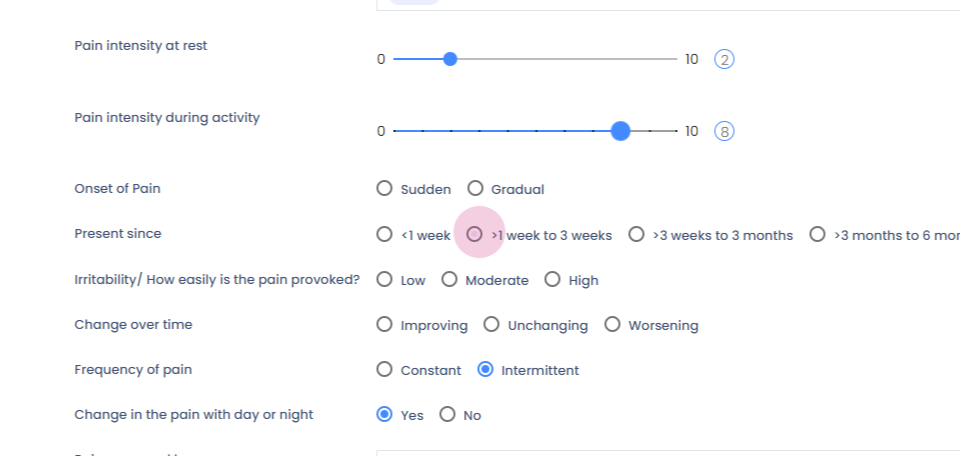This screenshot has height=456, width=960.
Task: Set irritability to Low
Action: (x=384, y=279)
